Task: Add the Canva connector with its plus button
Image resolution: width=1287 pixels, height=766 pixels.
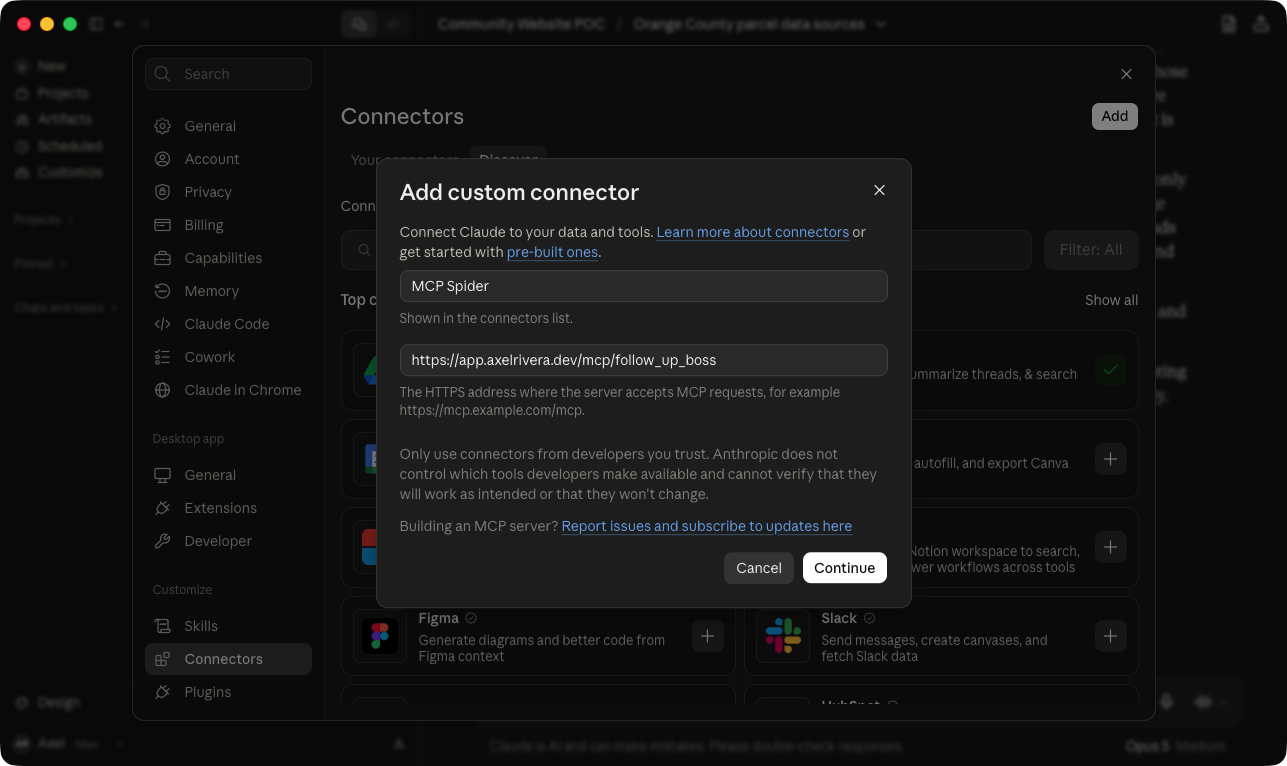Action: (1110, 460)
